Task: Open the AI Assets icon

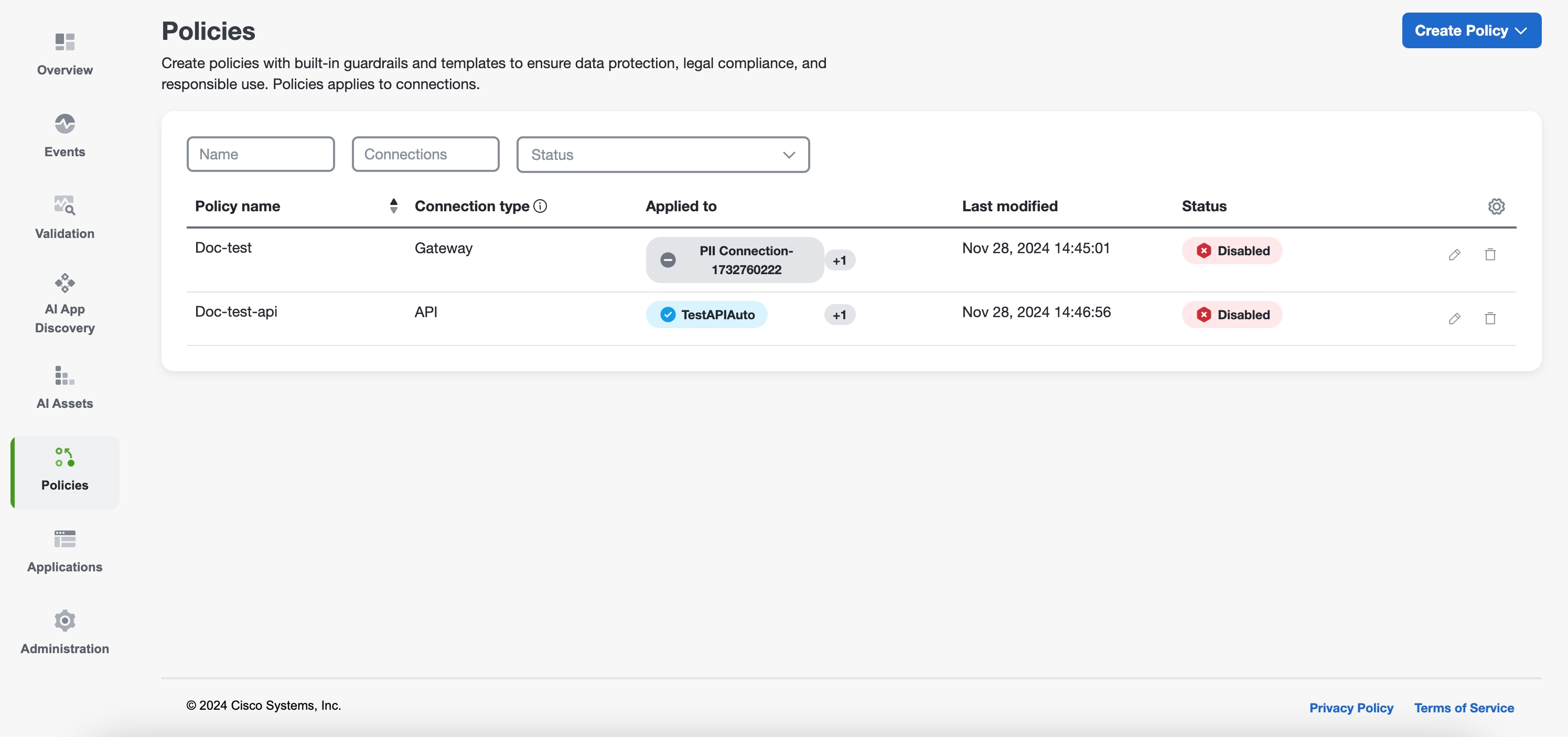Action: [65, 375]
